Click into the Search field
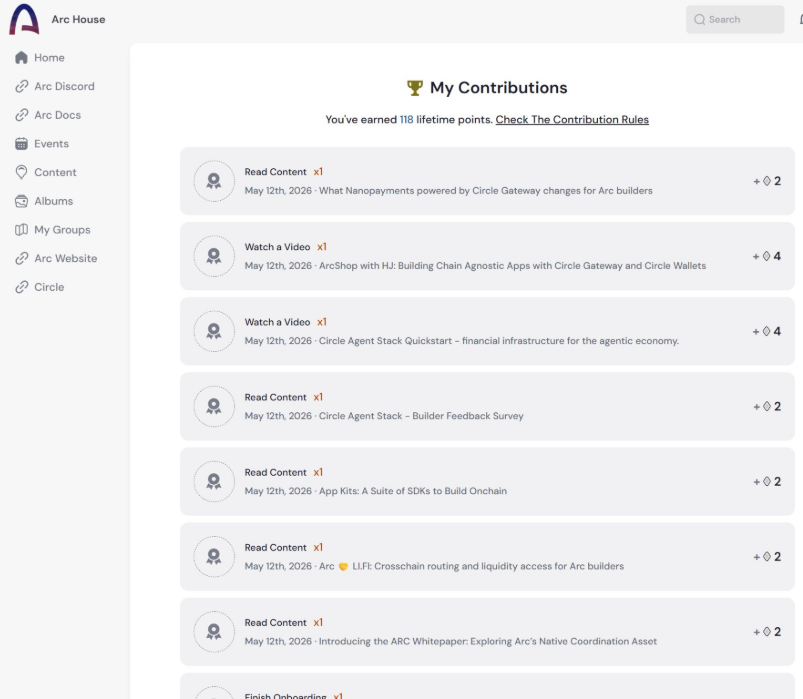The width and height of the screenshot is (803, 699). click(x=735, y=19)
